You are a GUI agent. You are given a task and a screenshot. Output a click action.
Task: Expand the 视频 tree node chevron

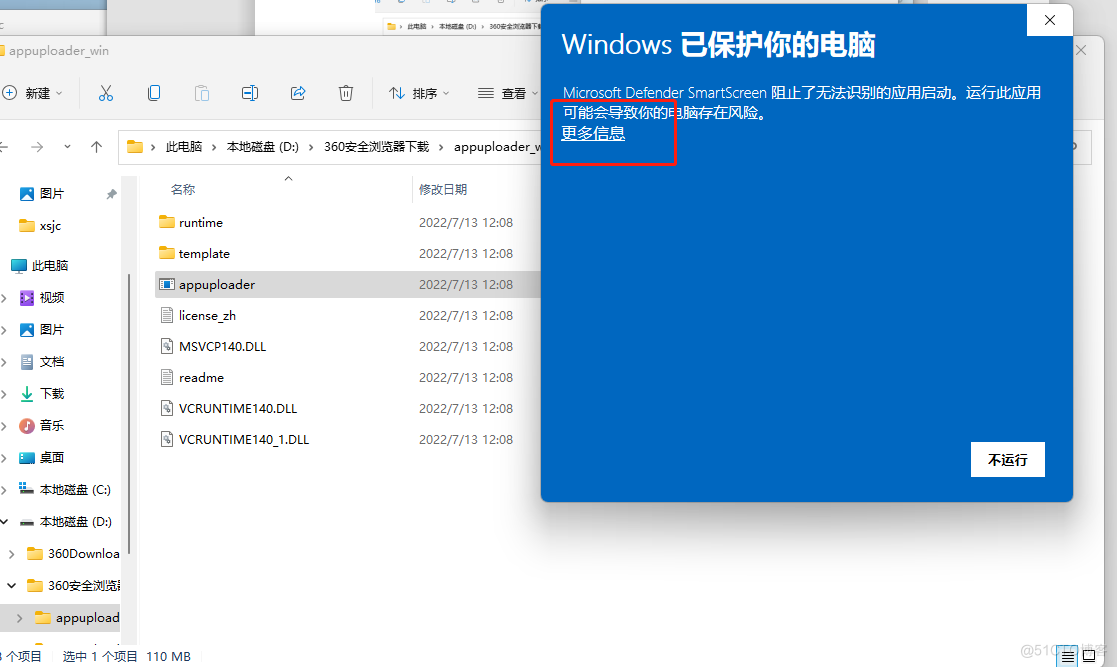click(x=4, y=298)
